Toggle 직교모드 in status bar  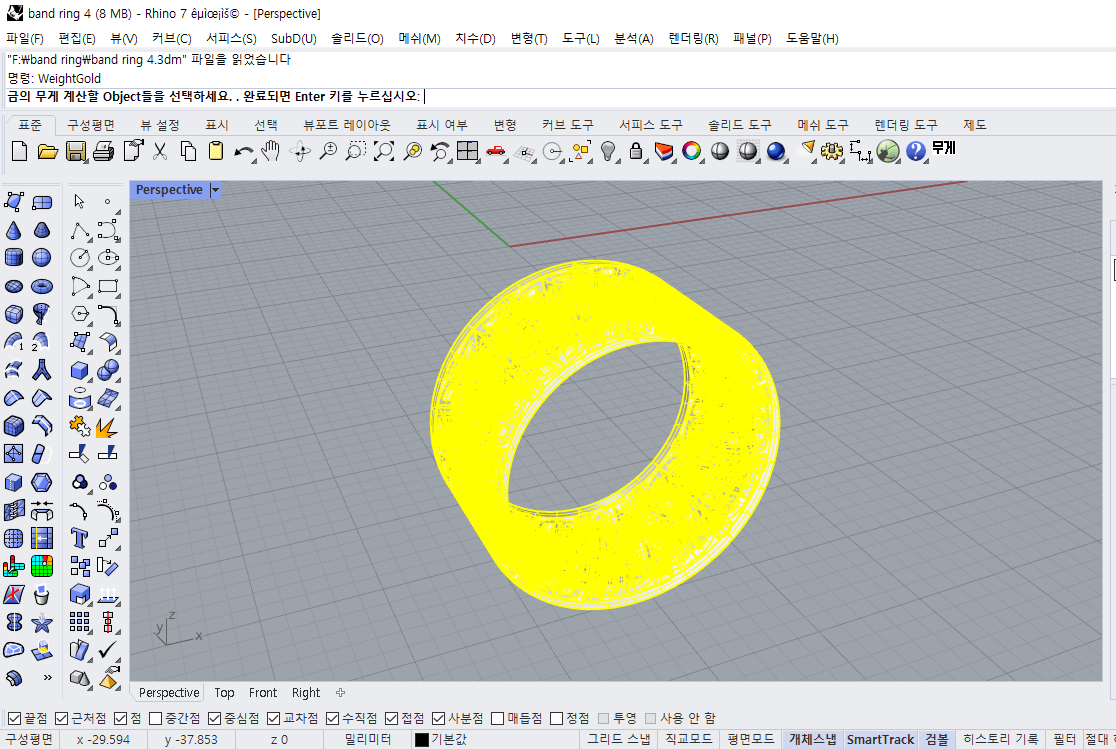[x=688, y=740]
